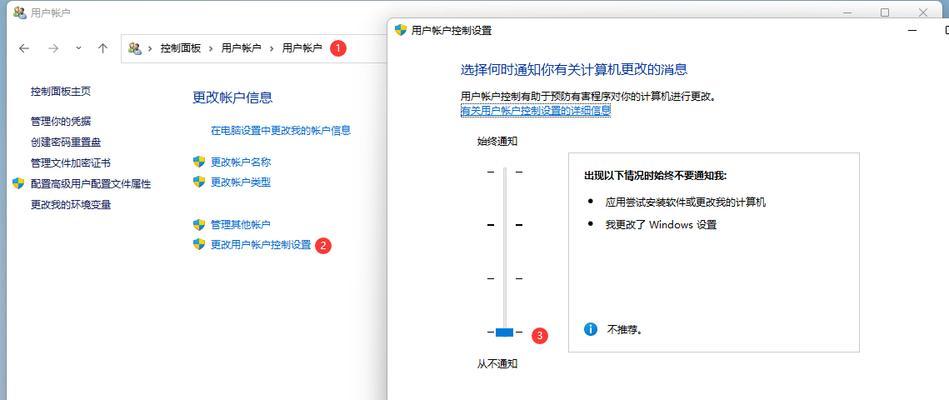Click 更改帐户名称 link
This screenshot has height=400, width=949.
tap(240, 162)
